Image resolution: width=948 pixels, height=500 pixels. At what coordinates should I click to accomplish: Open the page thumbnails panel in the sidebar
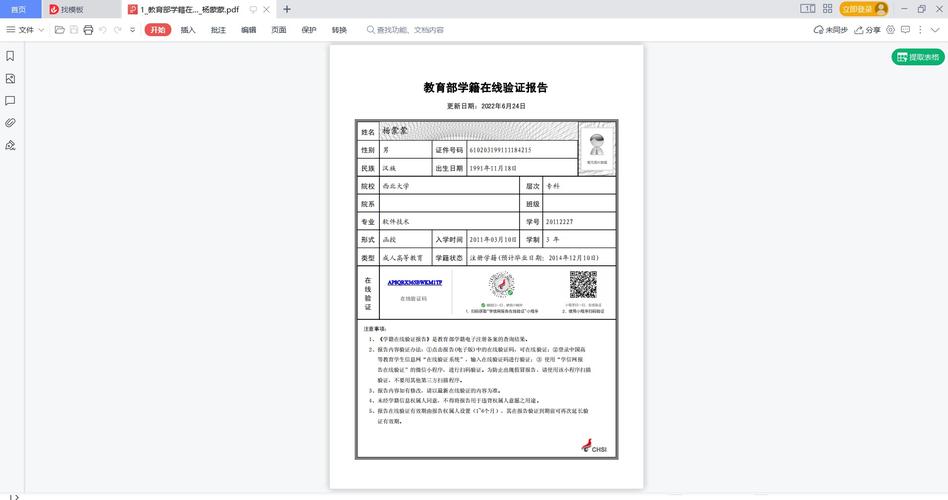tap(10, 79)
